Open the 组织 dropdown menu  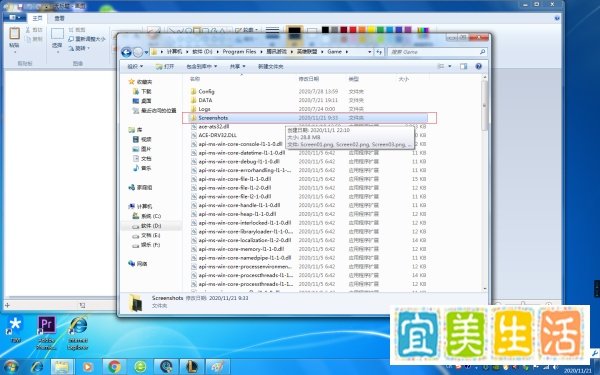click(135, 67)
